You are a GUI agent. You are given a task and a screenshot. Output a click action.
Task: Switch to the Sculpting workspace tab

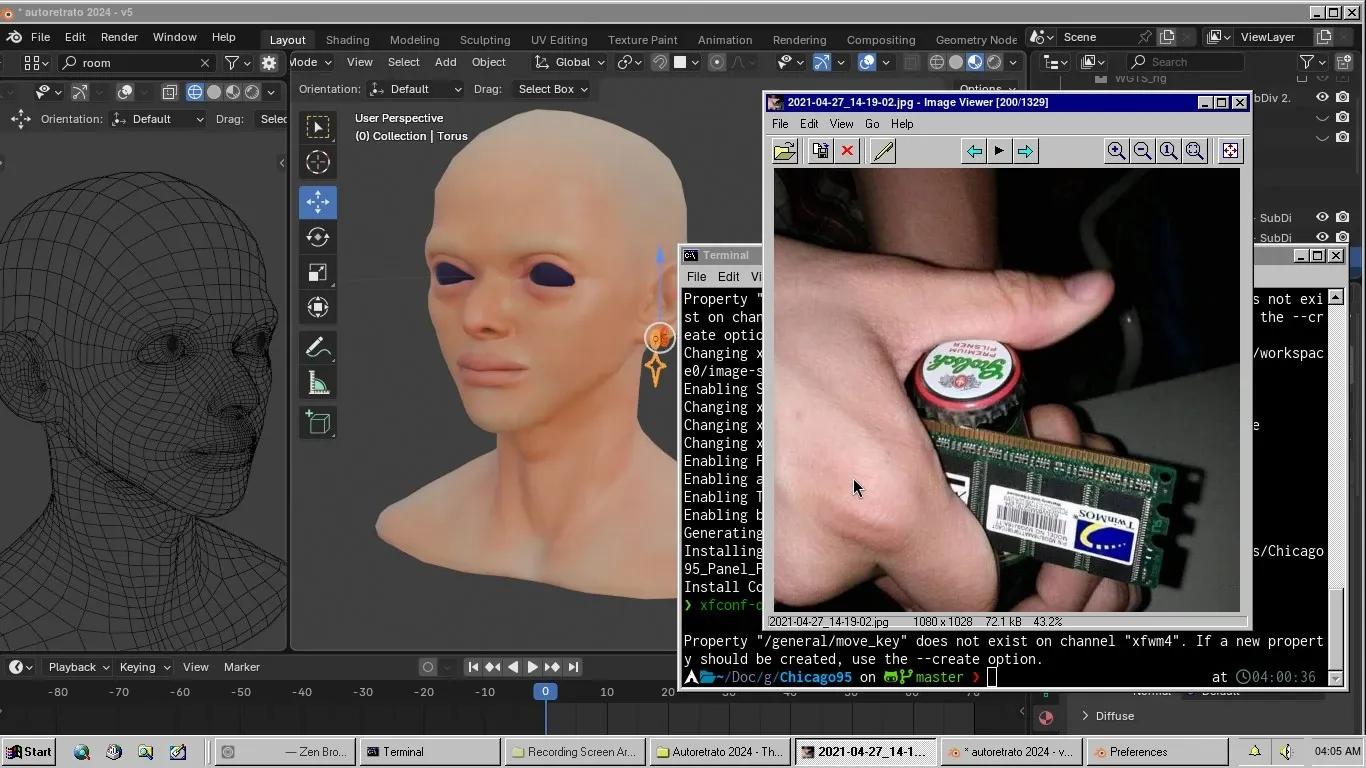485,40
